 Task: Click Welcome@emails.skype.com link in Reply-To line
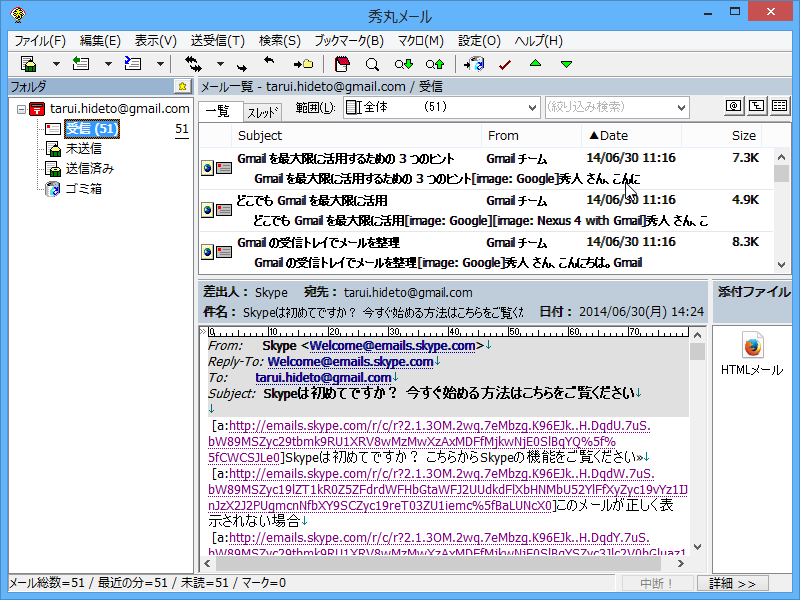(x=350, y=362)
